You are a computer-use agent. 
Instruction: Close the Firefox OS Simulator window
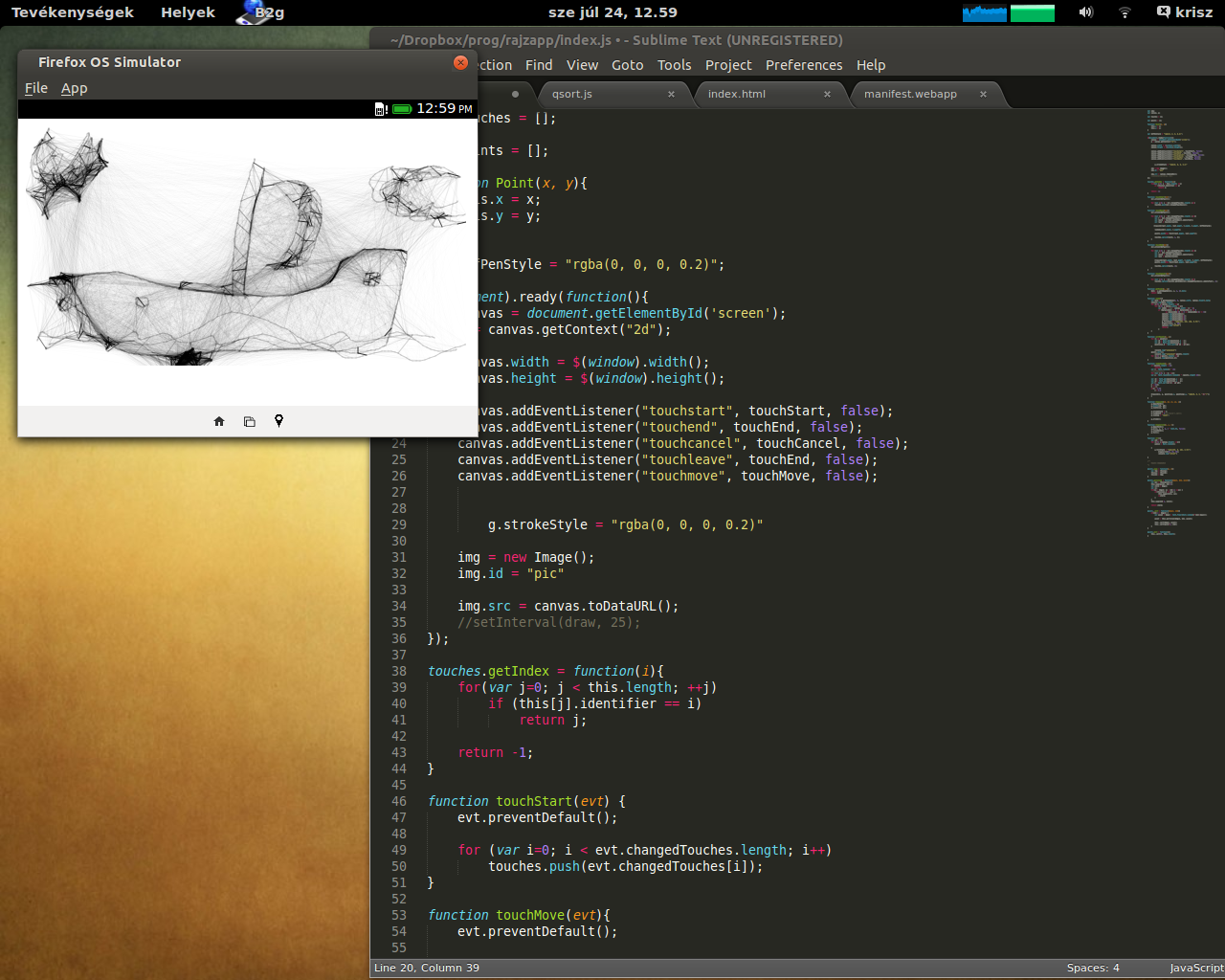coord(460,62)
